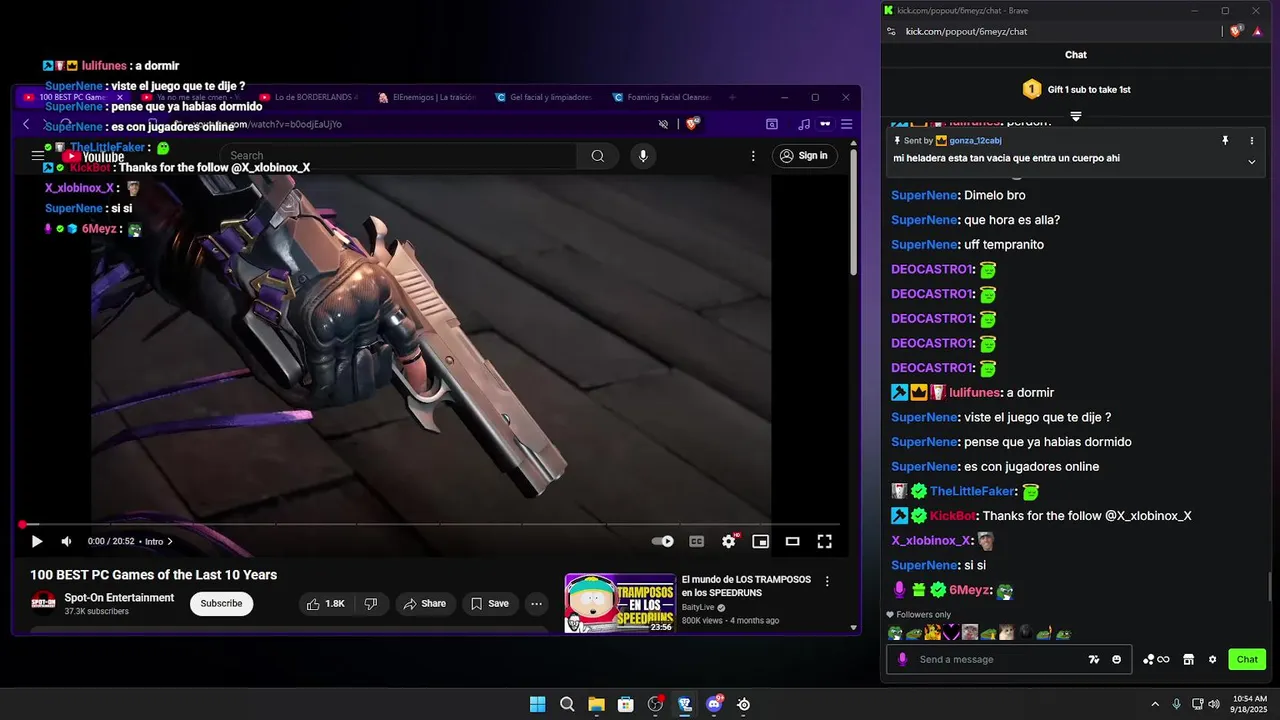
Task: Open the Brave playlist music-note icon
Action: 804,124
